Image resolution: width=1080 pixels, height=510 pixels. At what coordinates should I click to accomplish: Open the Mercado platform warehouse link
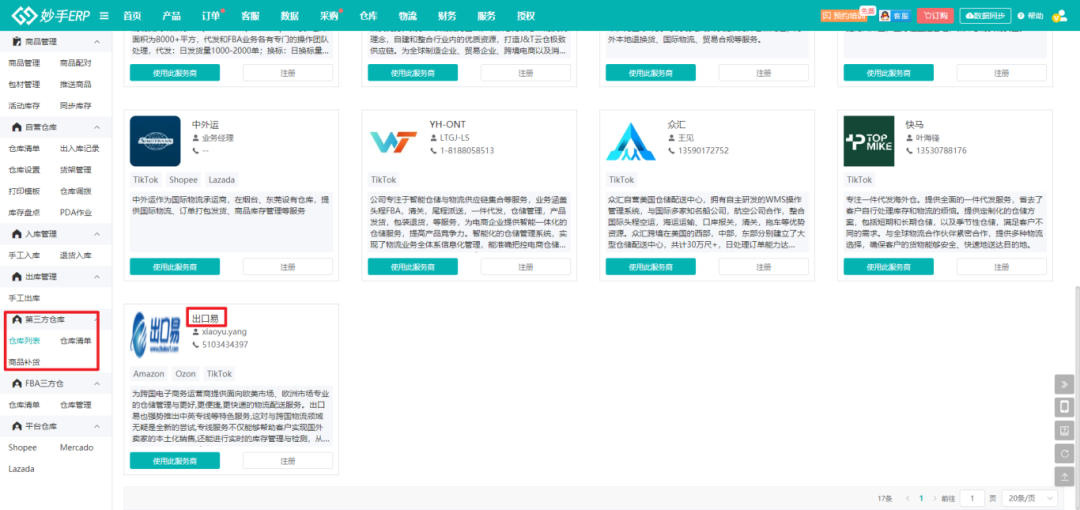pyautogui.click(x=76, y=448)
